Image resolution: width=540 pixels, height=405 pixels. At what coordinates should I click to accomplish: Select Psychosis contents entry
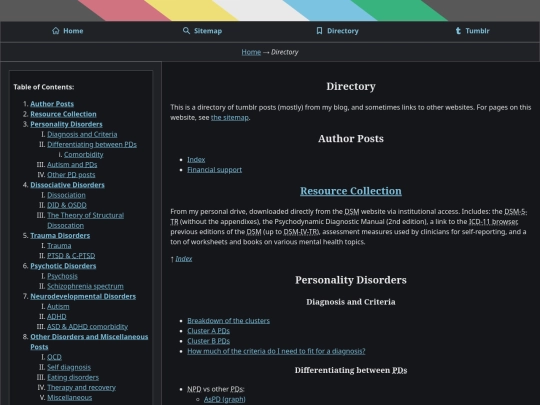[x=62, y=276]
